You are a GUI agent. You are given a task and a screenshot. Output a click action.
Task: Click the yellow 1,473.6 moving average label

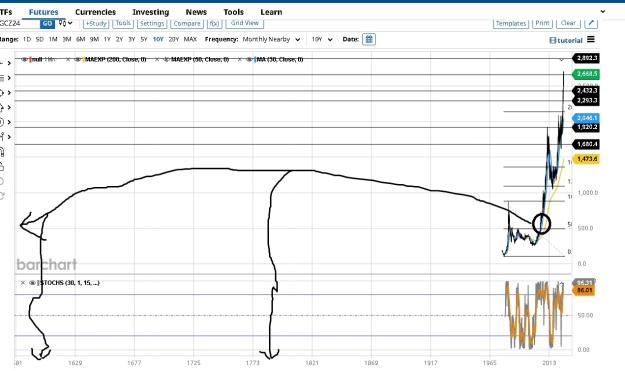pos(586,159)
